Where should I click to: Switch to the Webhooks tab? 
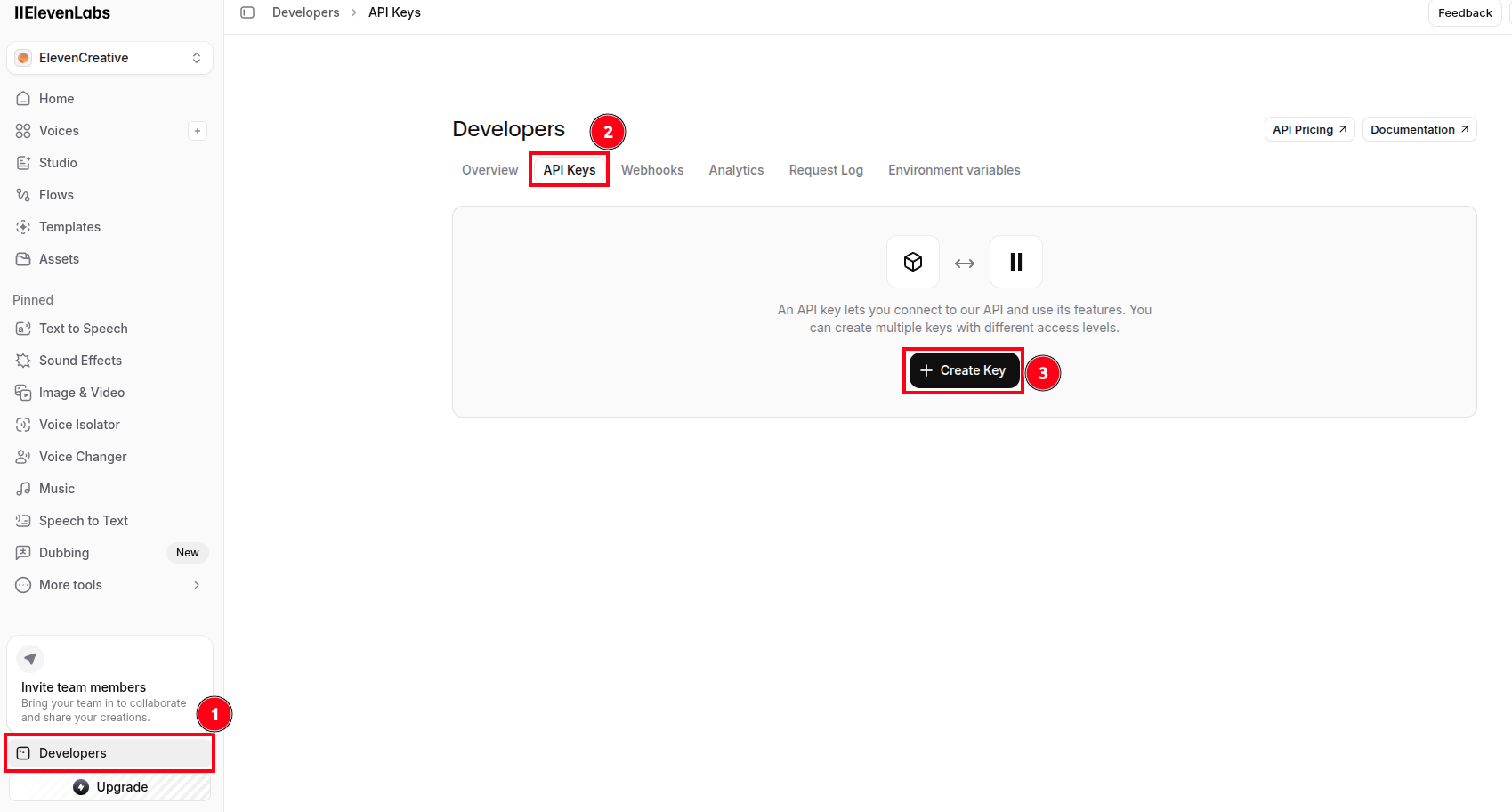point(652,170)
